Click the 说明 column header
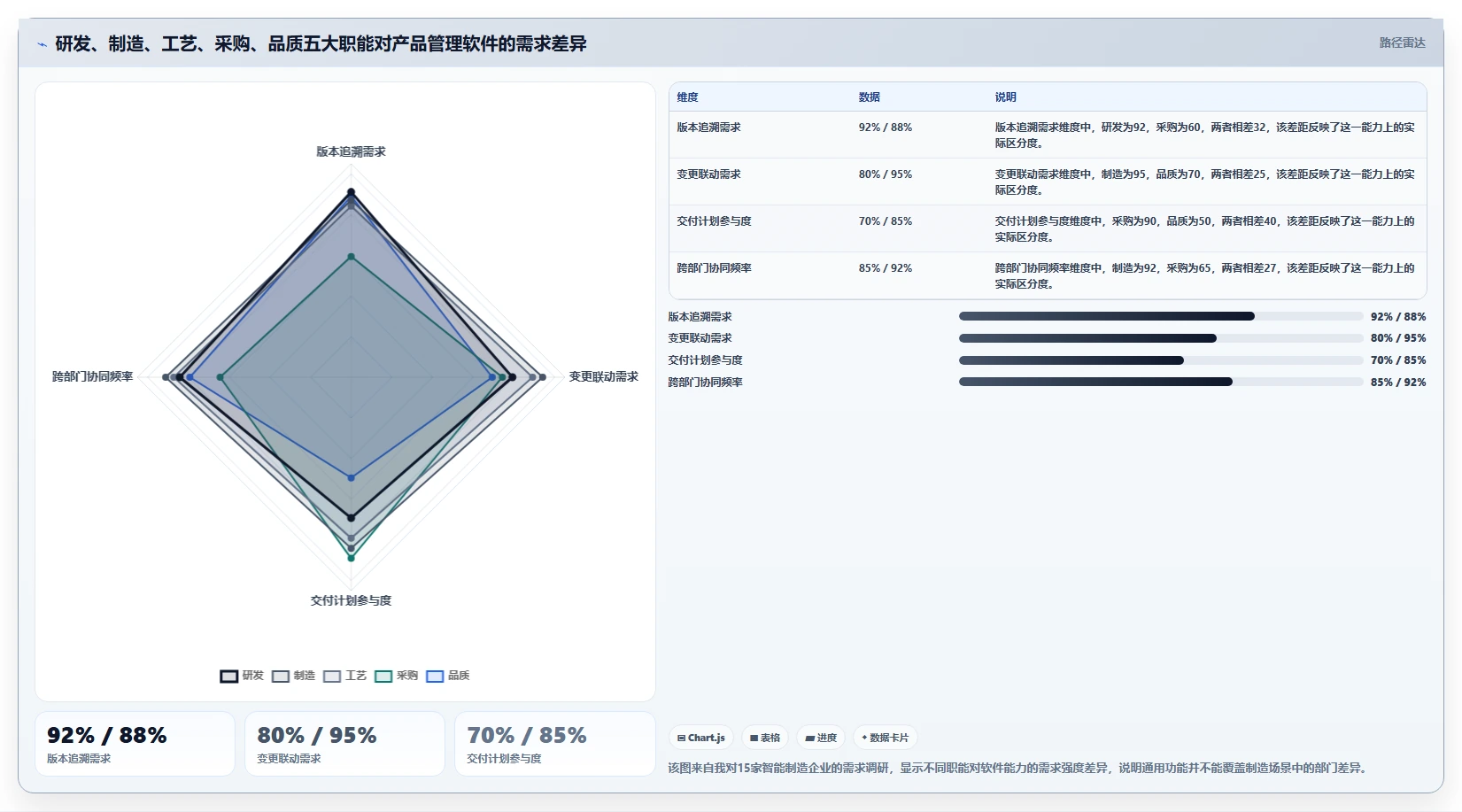 [1005, 97]
